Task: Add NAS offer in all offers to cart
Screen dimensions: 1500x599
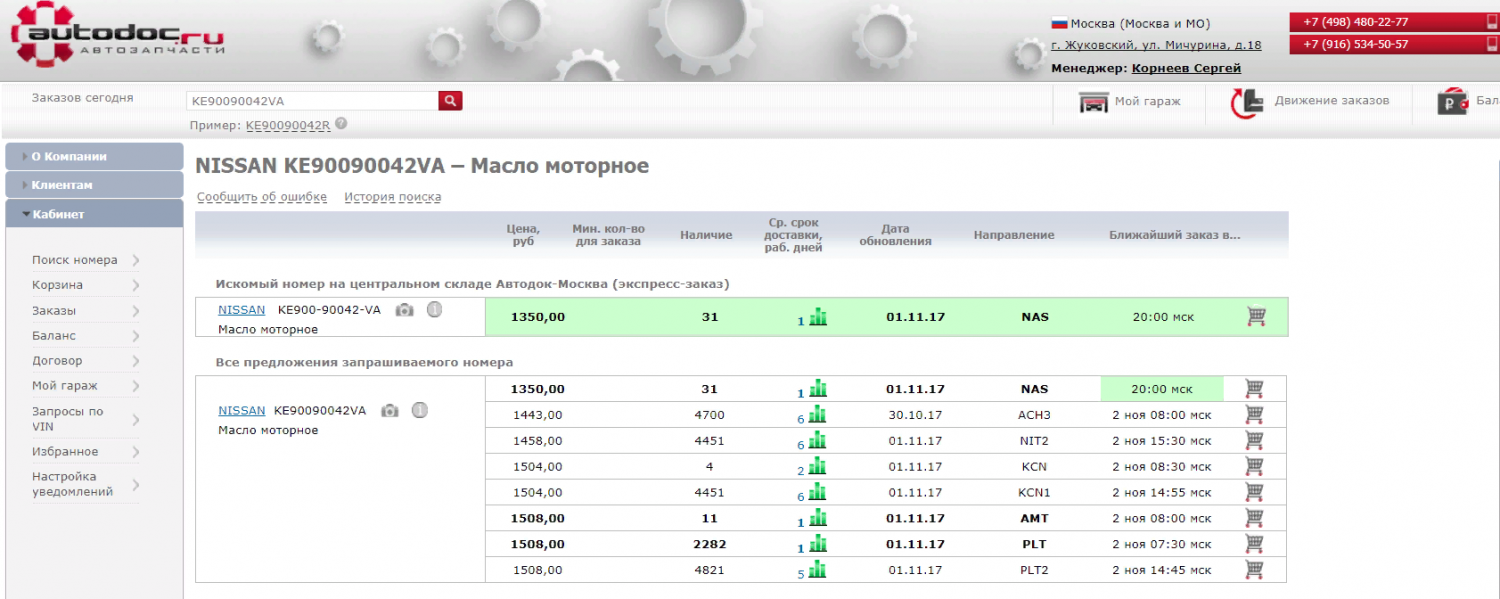Action: tap(1254, 388)
